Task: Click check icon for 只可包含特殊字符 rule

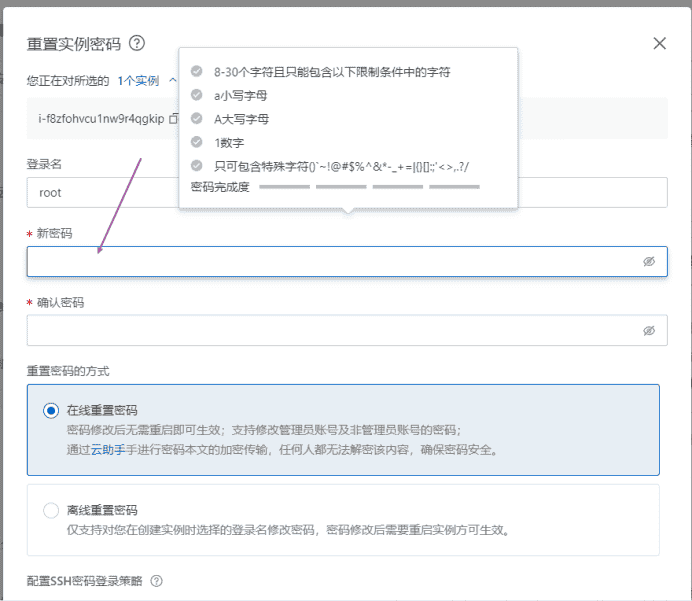Action: tap(197, 166)
